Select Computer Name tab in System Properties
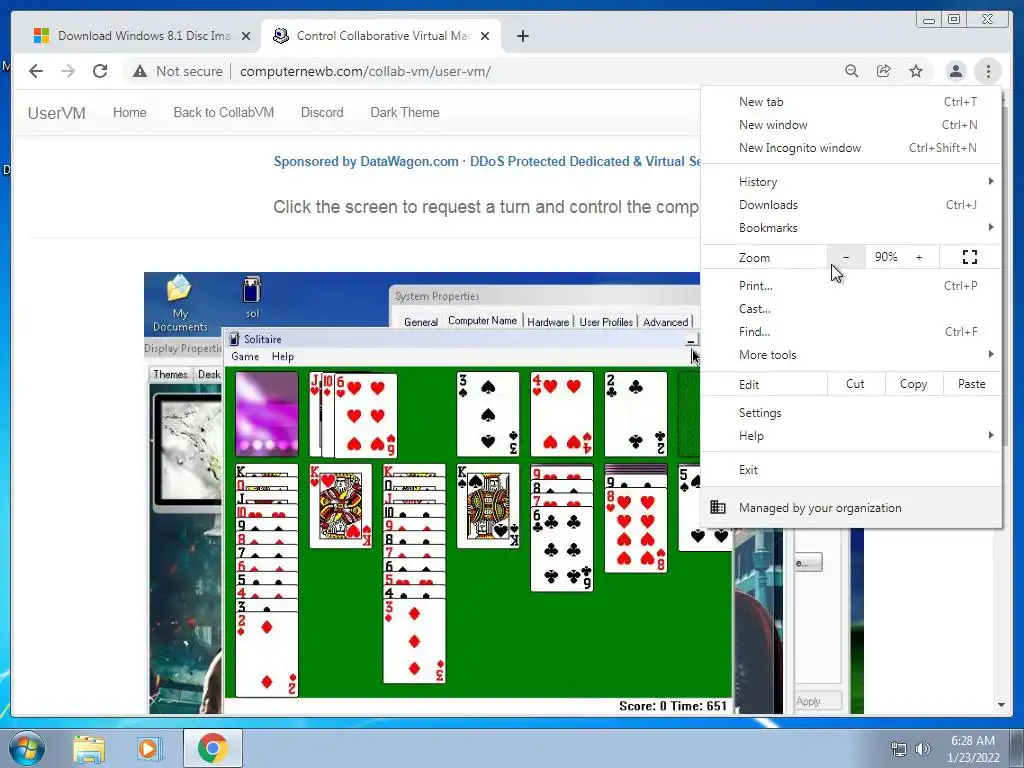This screenshot has height=768, width=1024. pyautogui.click(x=483, y=321)
